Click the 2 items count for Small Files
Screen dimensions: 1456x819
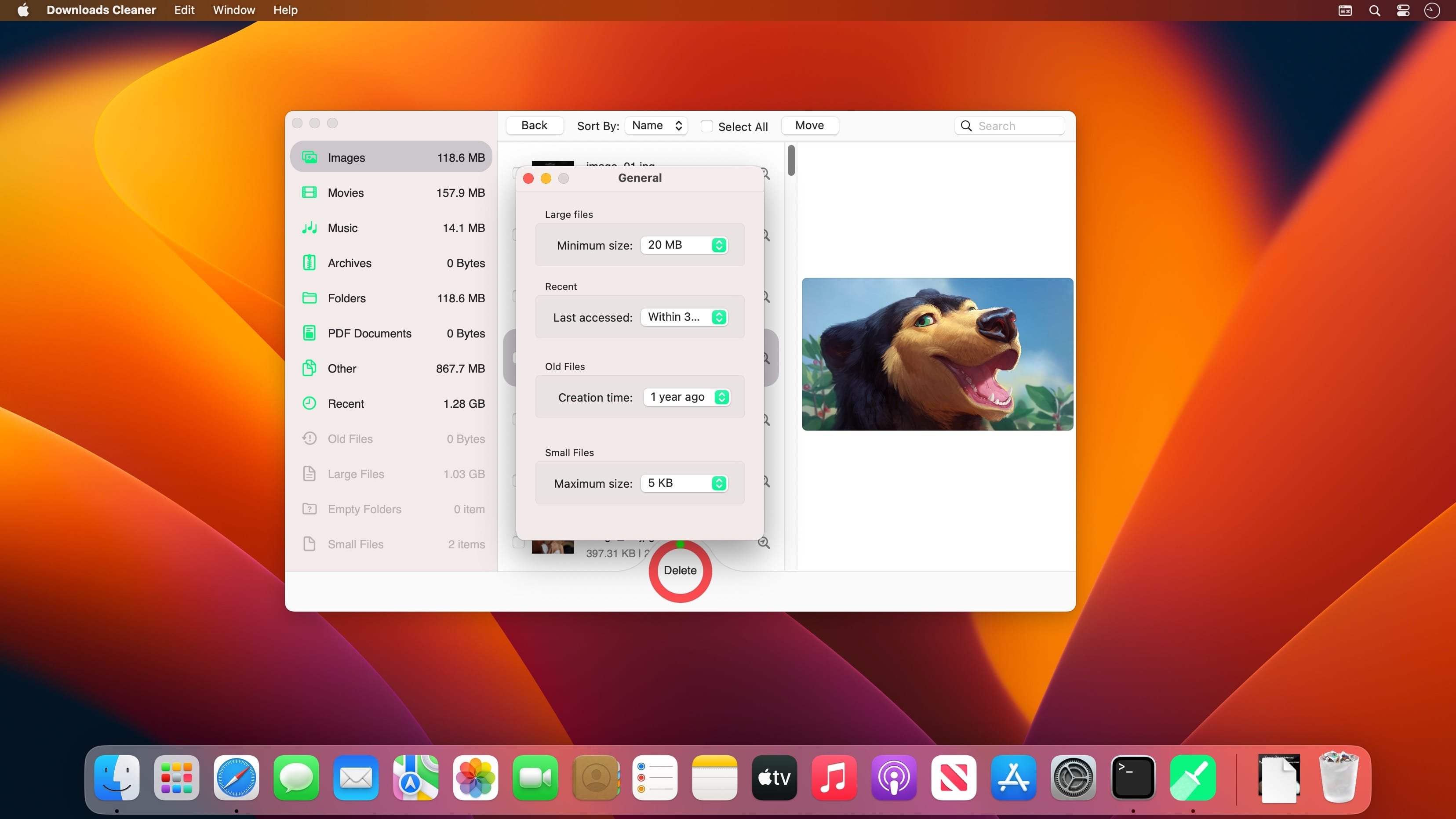pos(466,544)
